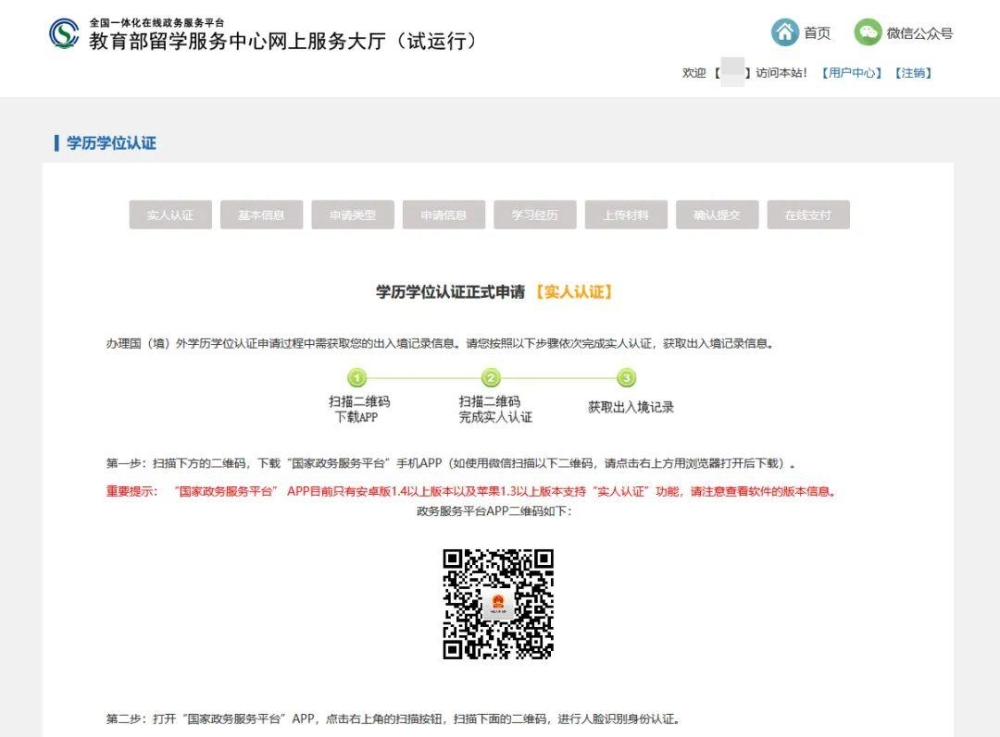Screen dimensions: 1000x737
Task: Go to 首页 home icon
Action: (784, 32)
